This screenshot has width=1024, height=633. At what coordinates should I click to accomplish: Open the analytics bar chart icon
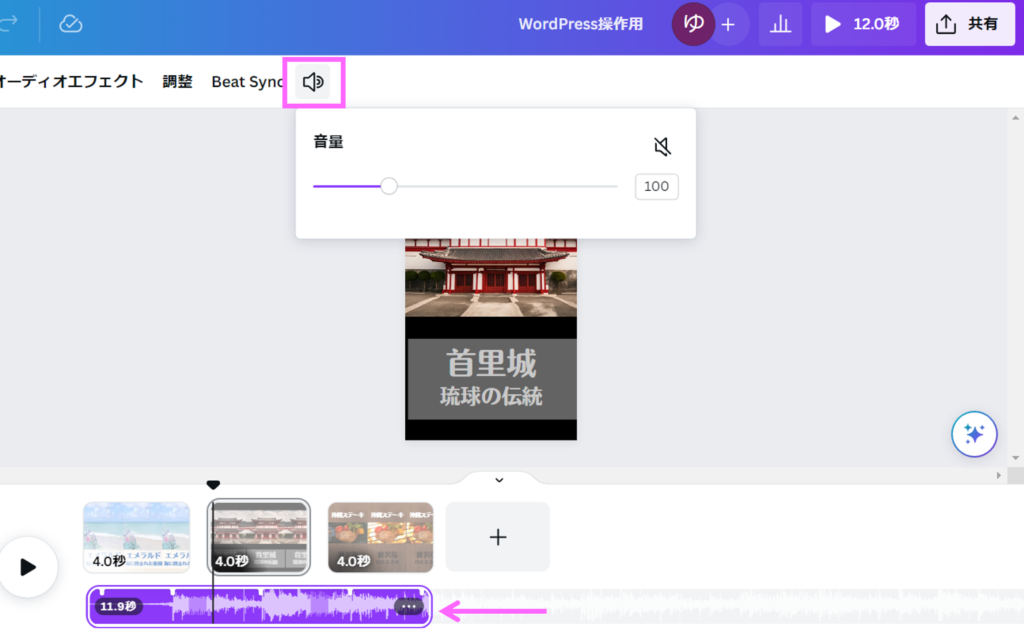click(780, 25)
